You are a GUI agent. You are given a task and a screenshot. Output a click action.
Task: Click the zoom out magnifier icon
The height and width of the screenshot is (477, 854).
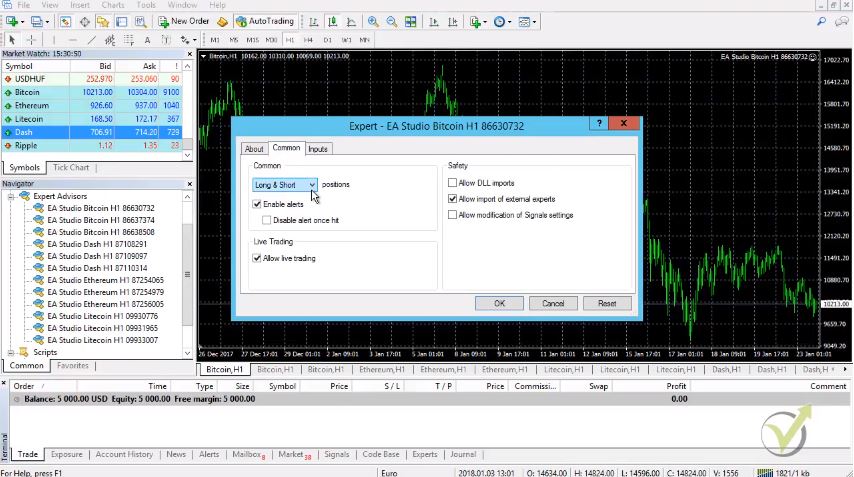[x=391, y=21]
